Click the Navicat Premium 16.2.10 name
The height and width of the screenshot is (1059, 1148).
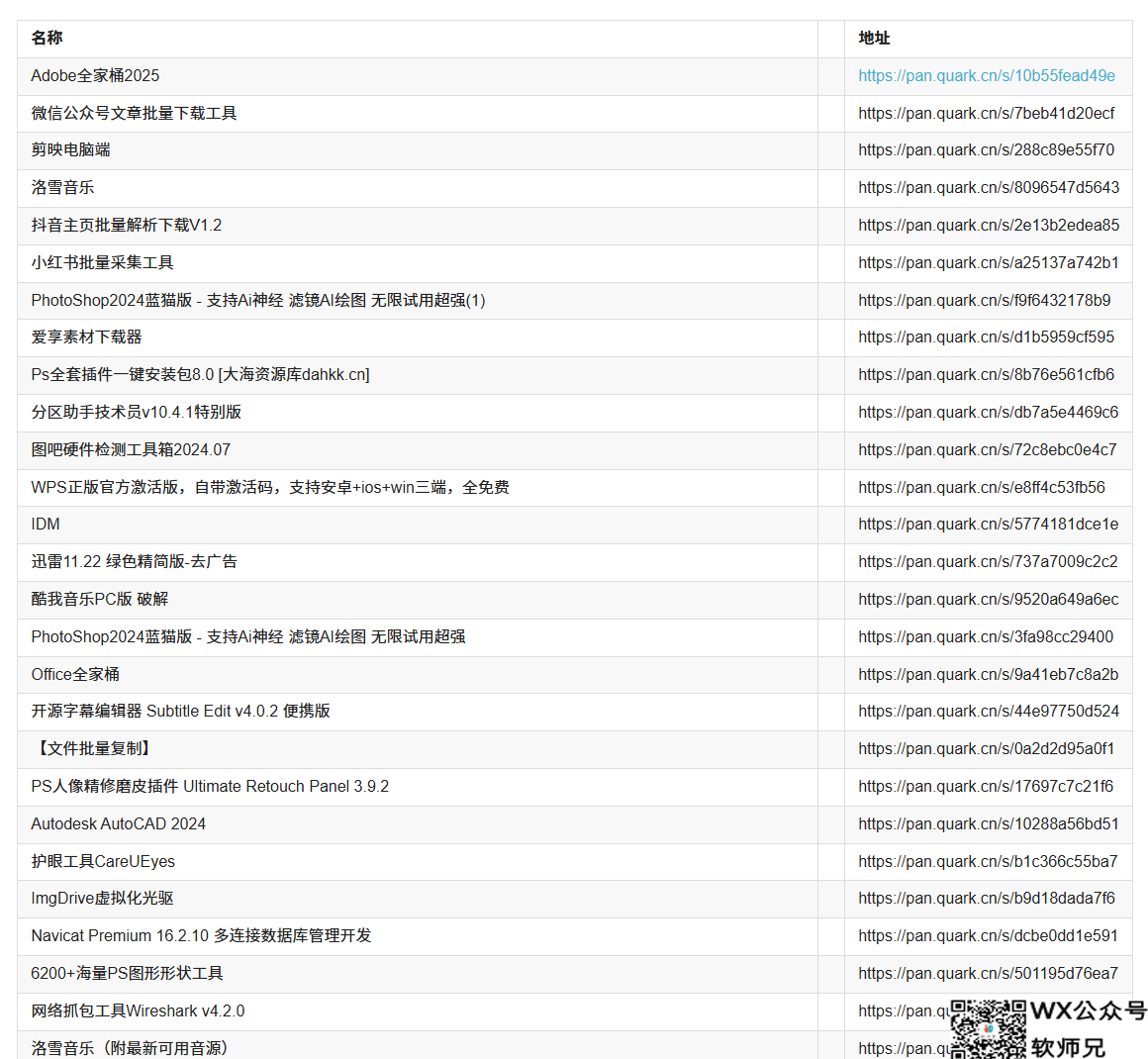point(201,936)
